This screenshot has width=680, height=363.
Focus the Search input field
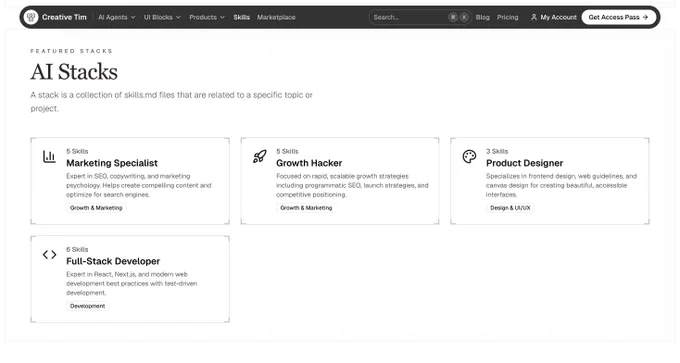coord(420,17)
